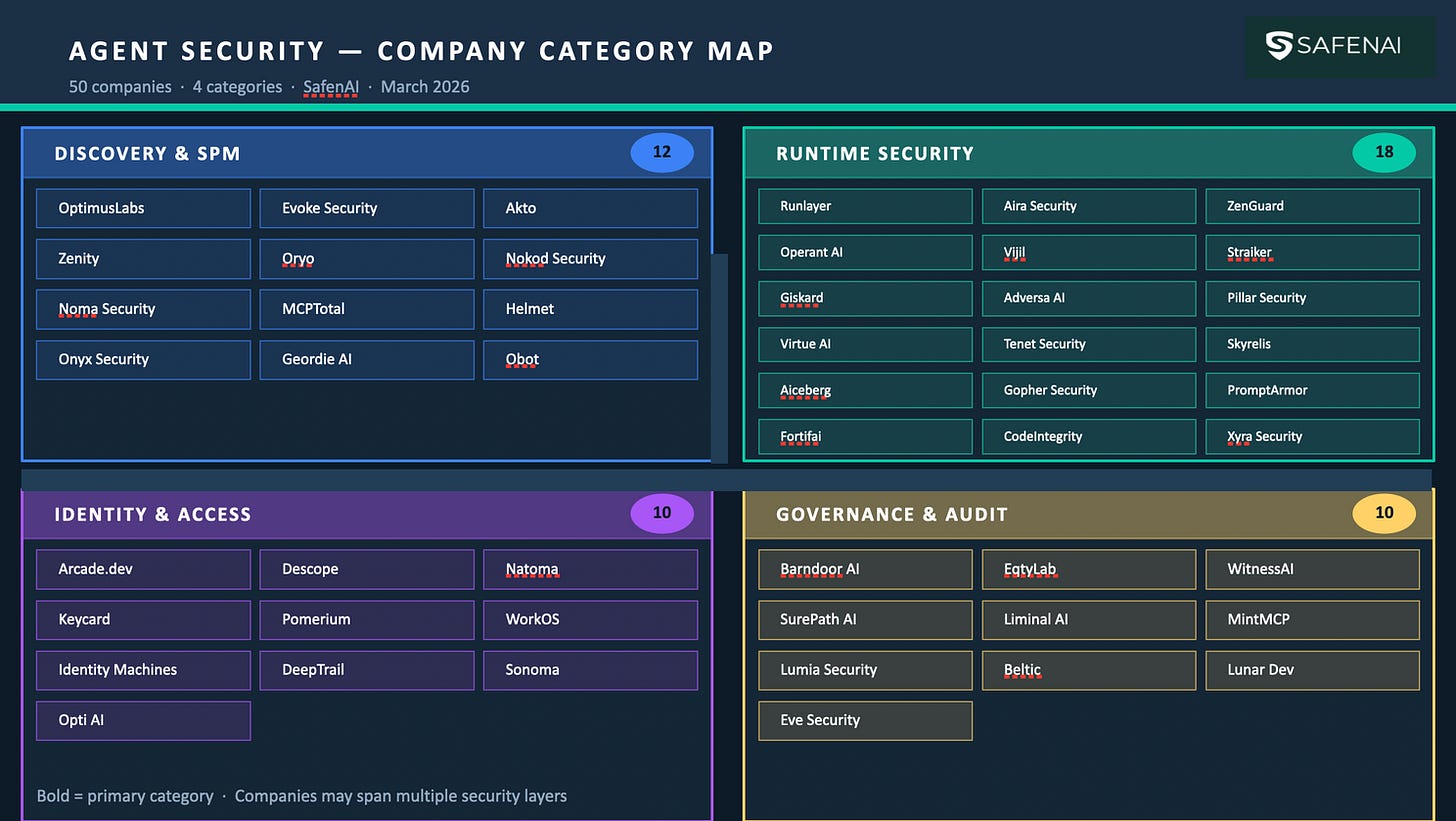Screen dimensions: 1456x821
Task: Click the Oryo company box
Action: tap(367, 259)
